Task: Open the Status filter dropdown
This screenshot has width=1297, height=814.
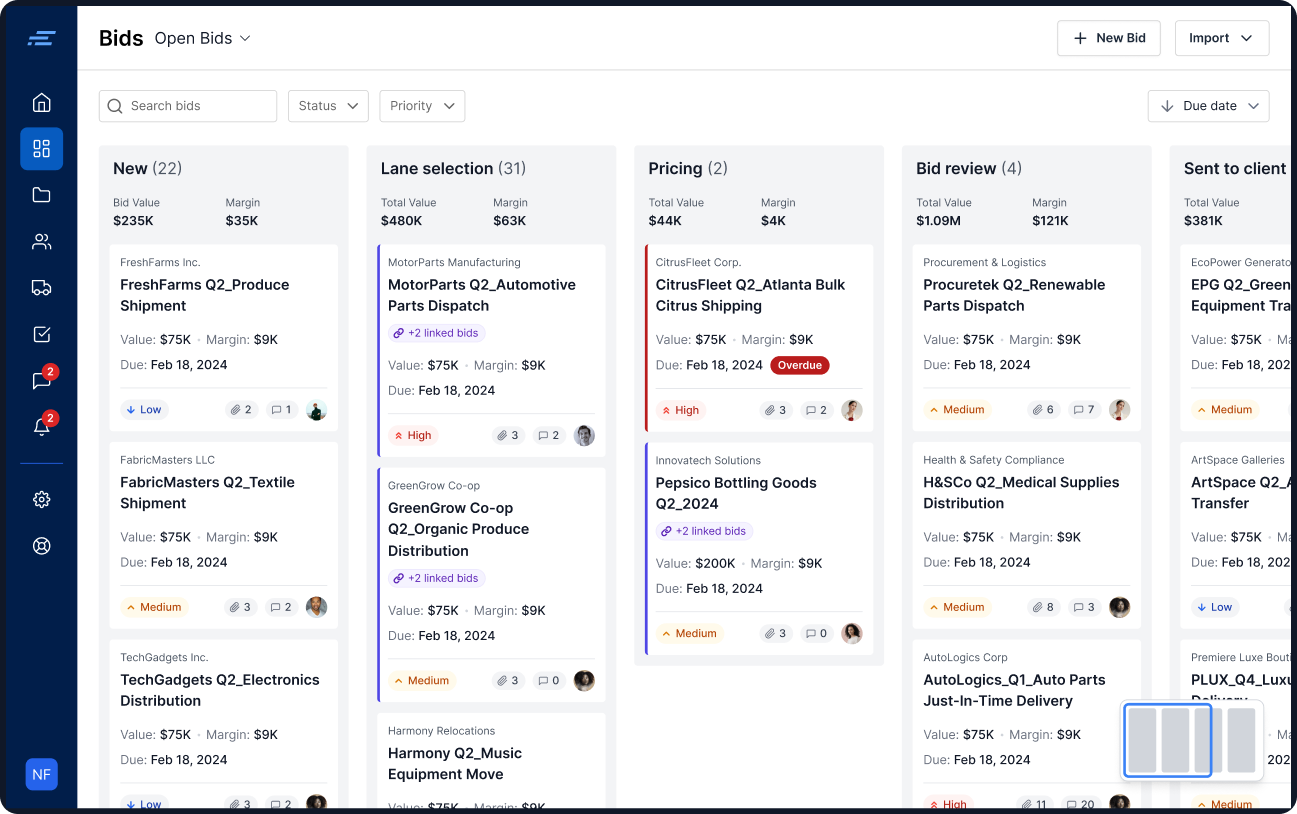Action: [328, 106]
